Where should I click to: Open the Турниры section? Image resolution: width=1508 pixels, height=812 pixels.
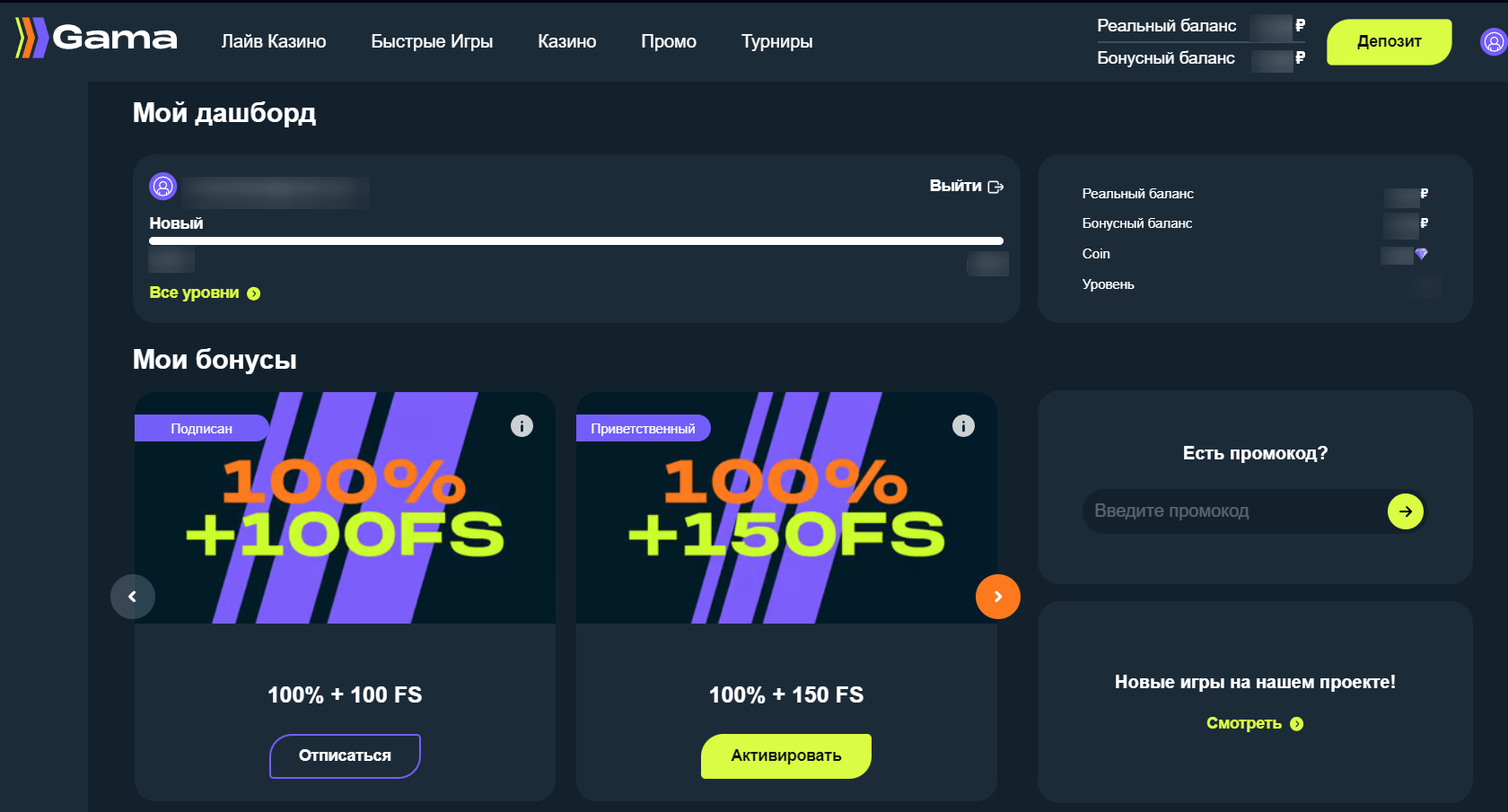[776, 41]
